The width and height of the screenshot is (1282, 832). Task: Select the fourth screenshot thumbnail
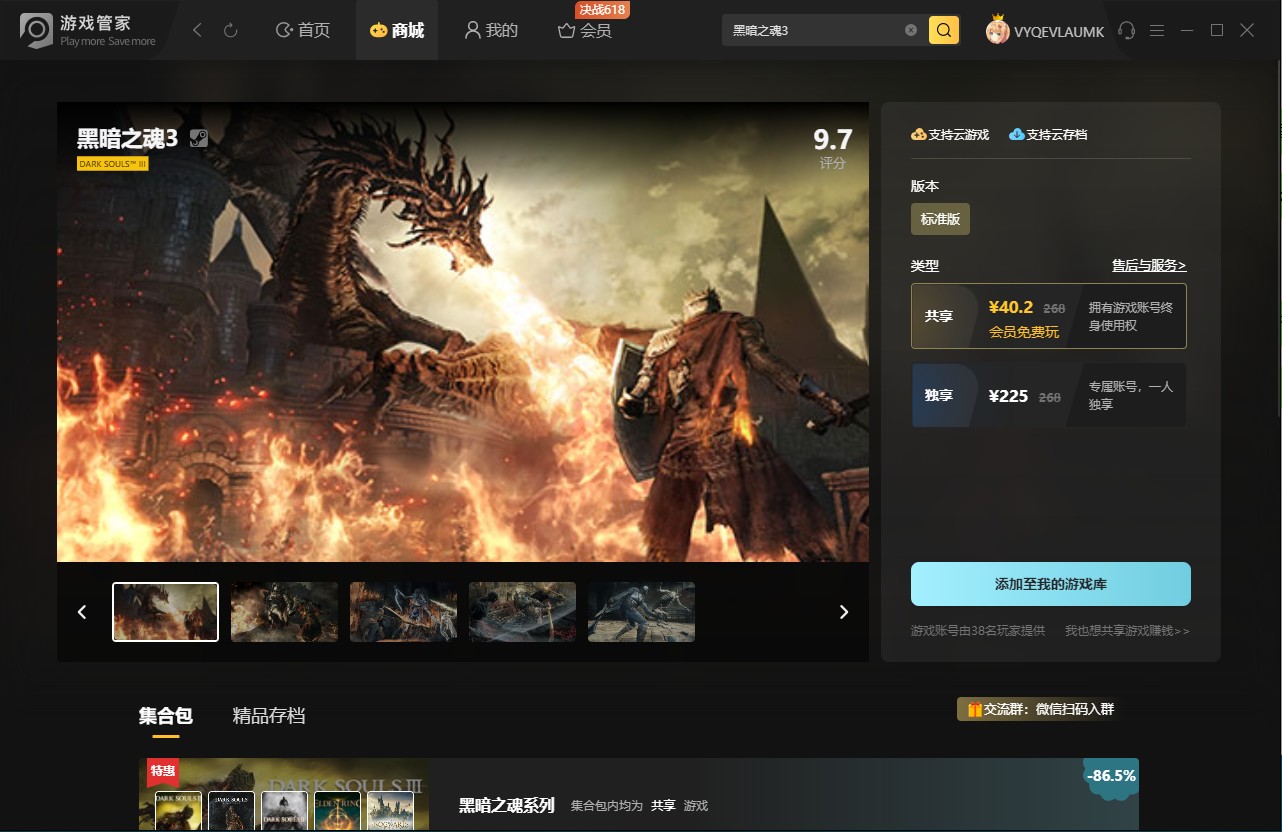pos(522,612)
